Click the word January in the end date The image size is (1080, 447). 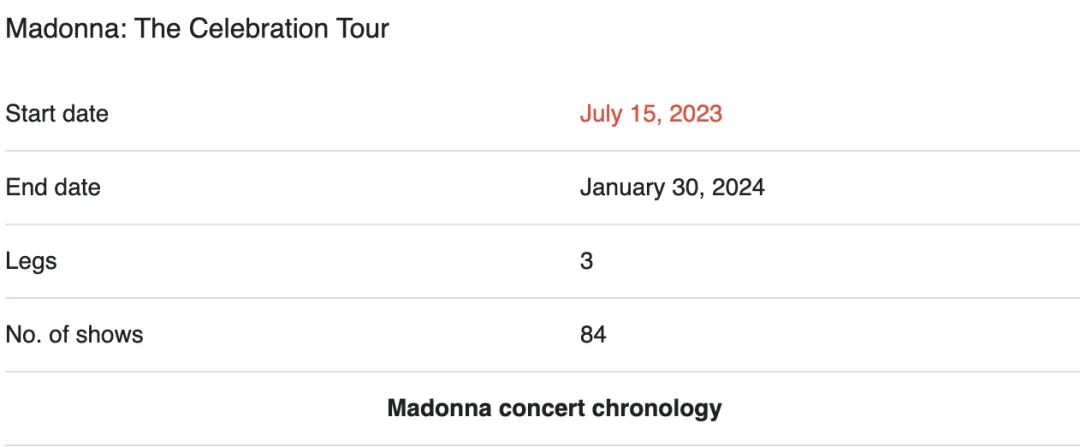620,188
